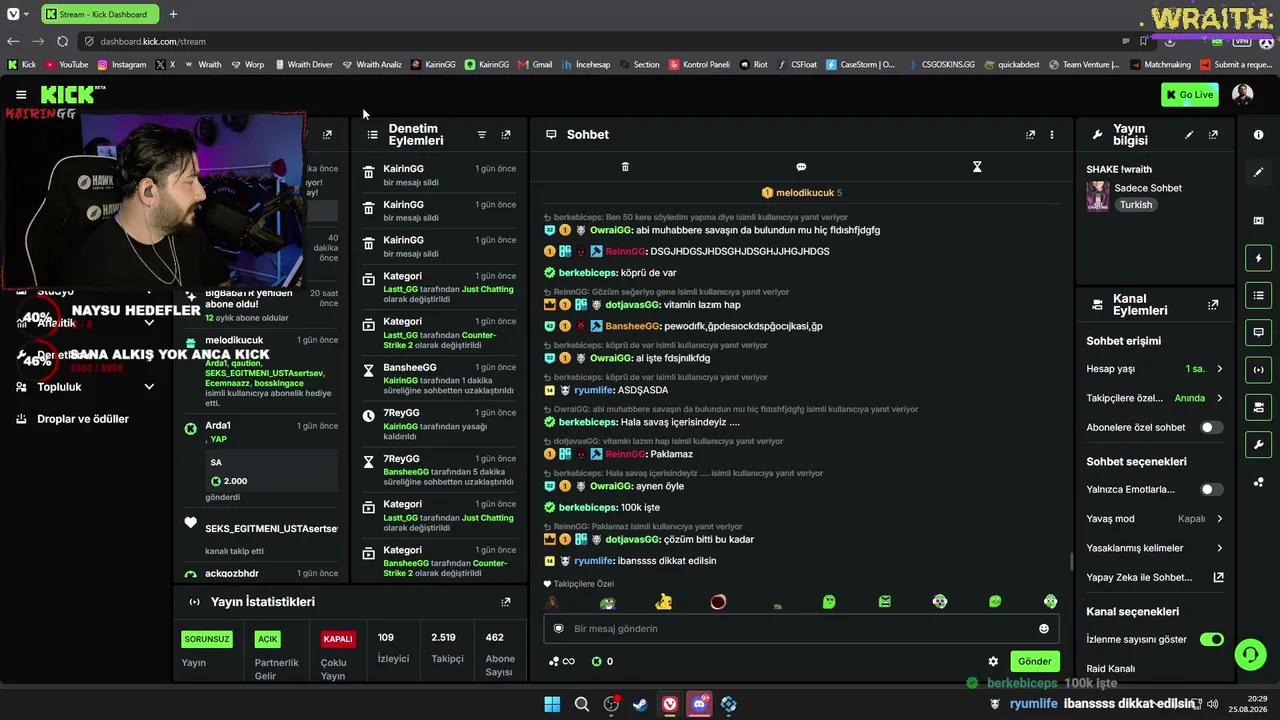
Task: Select the lightning bolt widget in right rail
Action: (x=1258, y=258)
